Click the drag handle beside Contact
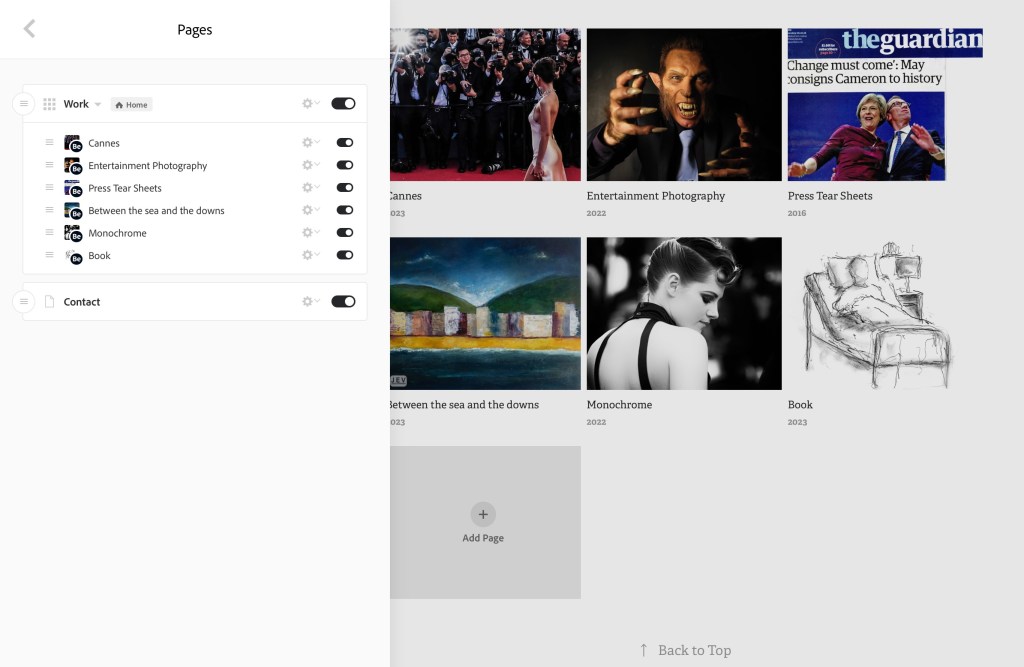 point(24,302)
